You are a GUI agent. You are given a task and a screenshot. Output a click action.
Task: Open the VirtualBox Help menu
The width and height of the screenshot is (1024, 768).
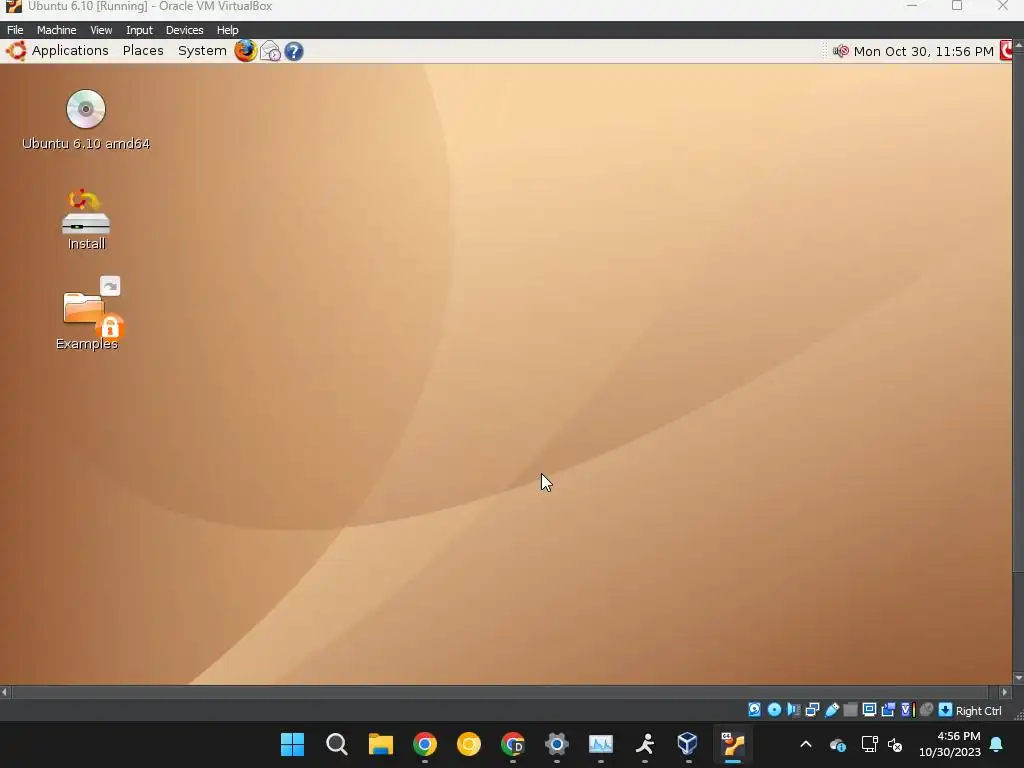tap(227, 30)
